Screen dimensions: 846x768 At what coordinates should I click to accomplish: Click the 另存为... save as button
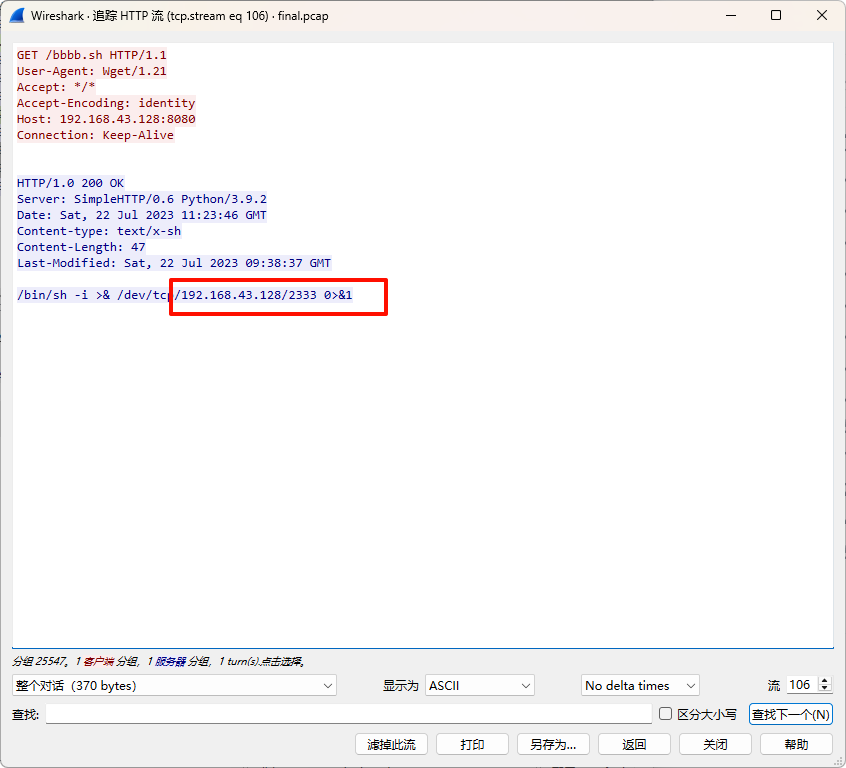(553, 744)
